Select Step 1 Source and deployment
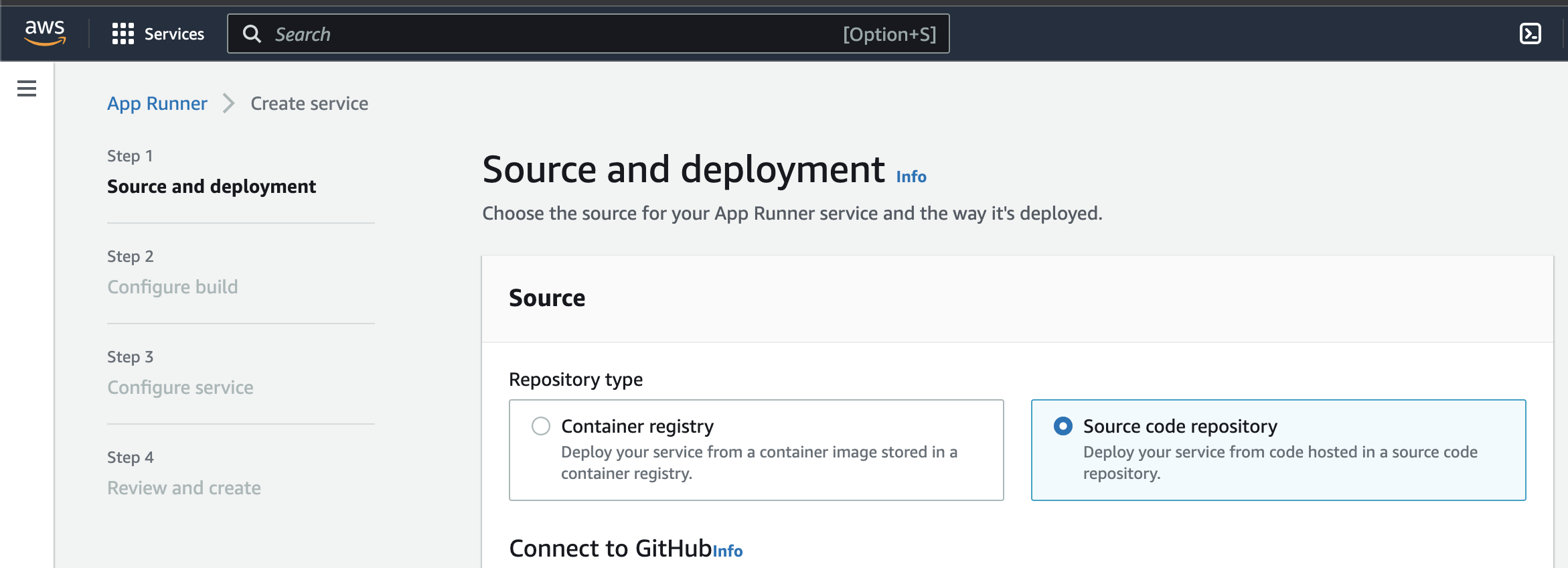This screenshot has height=568, width=1568. (x=212, y=186)
